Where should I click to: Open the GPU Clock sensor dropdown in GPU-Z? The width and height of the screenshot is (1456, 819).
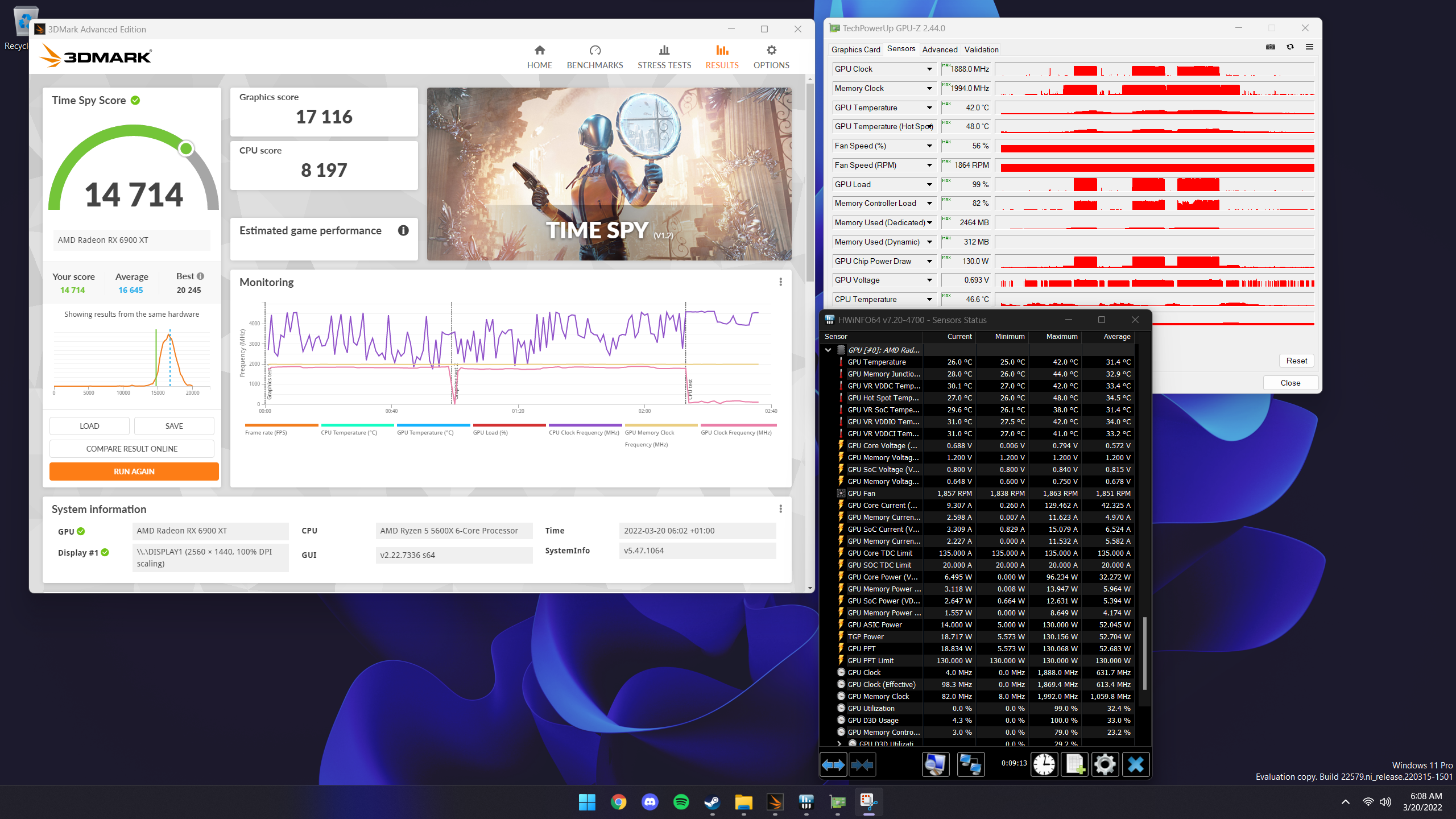pos(928,69)
